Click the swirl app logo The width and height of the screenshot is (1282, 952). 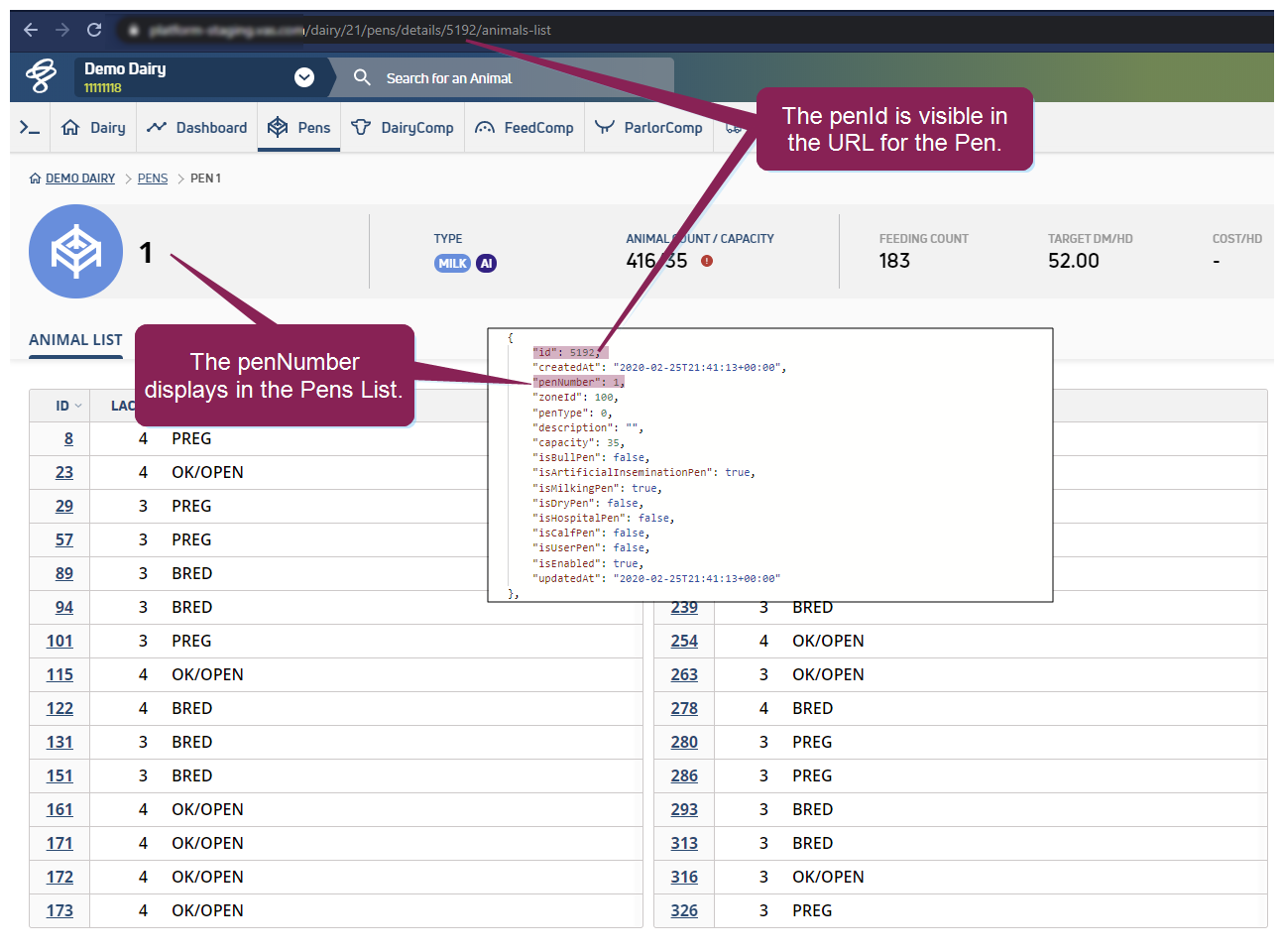click(41, 76)
